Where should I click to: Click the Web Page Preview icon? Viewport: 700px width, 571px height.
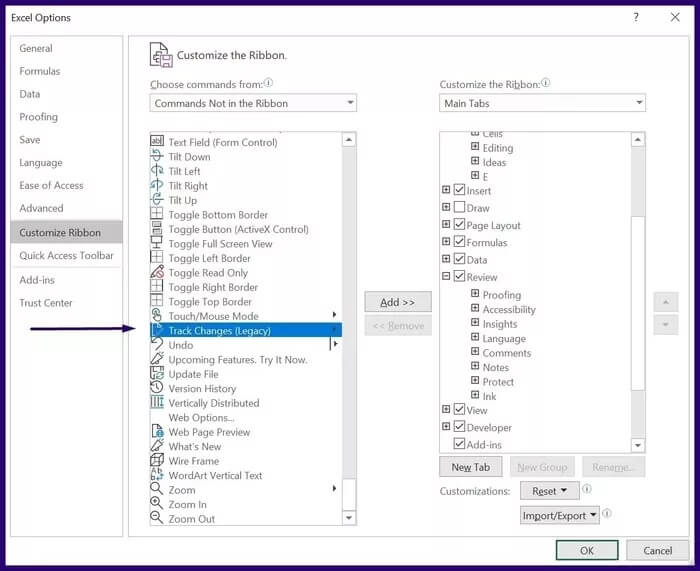point(157,431)
